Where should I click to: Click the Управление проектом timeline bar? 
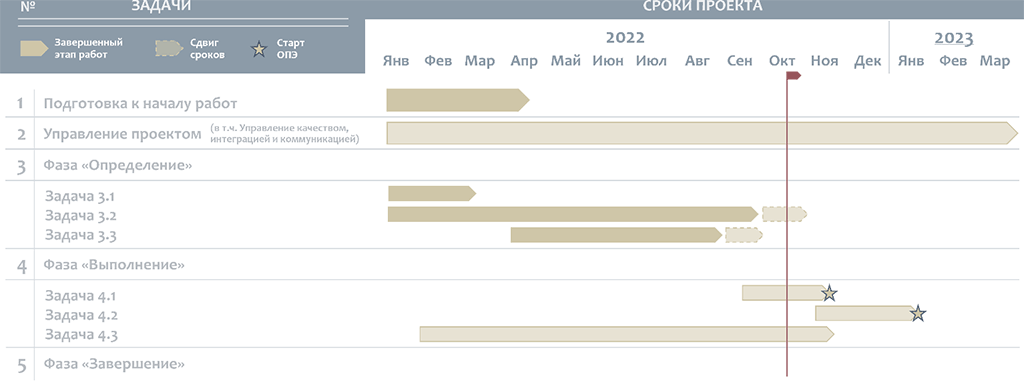click(702, 133)
